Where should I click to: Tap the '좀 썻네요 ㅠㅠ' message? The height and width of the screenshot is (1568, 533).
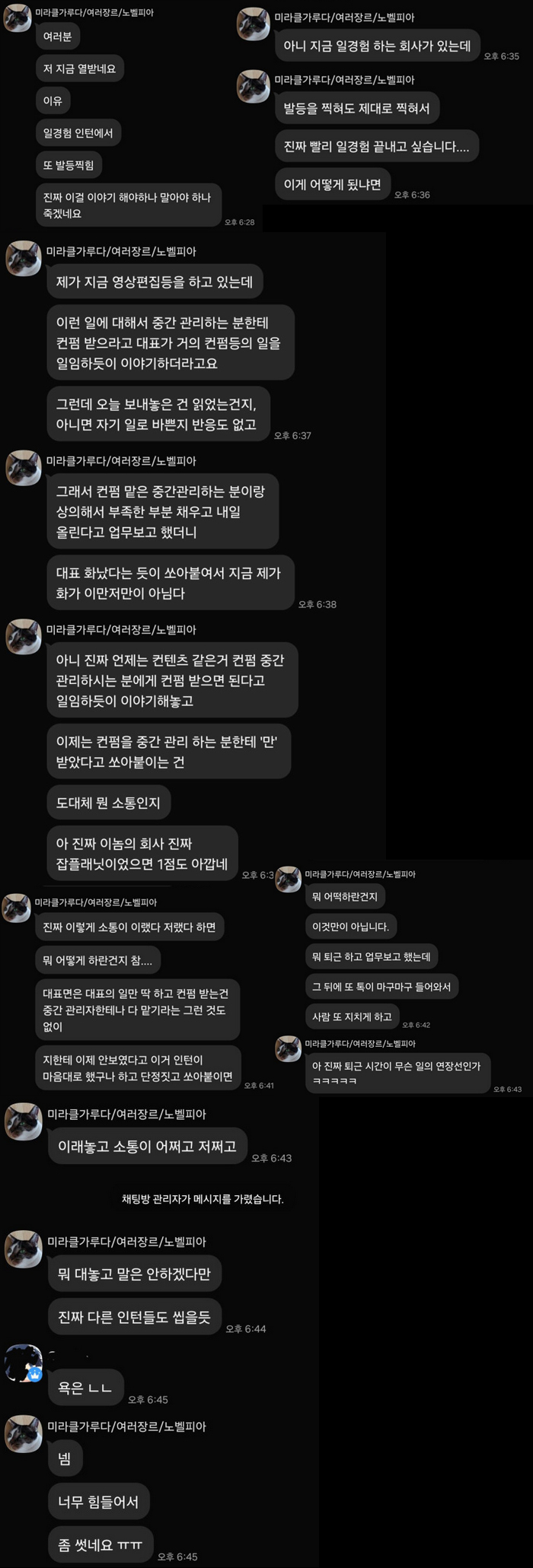pos(101,1544)
